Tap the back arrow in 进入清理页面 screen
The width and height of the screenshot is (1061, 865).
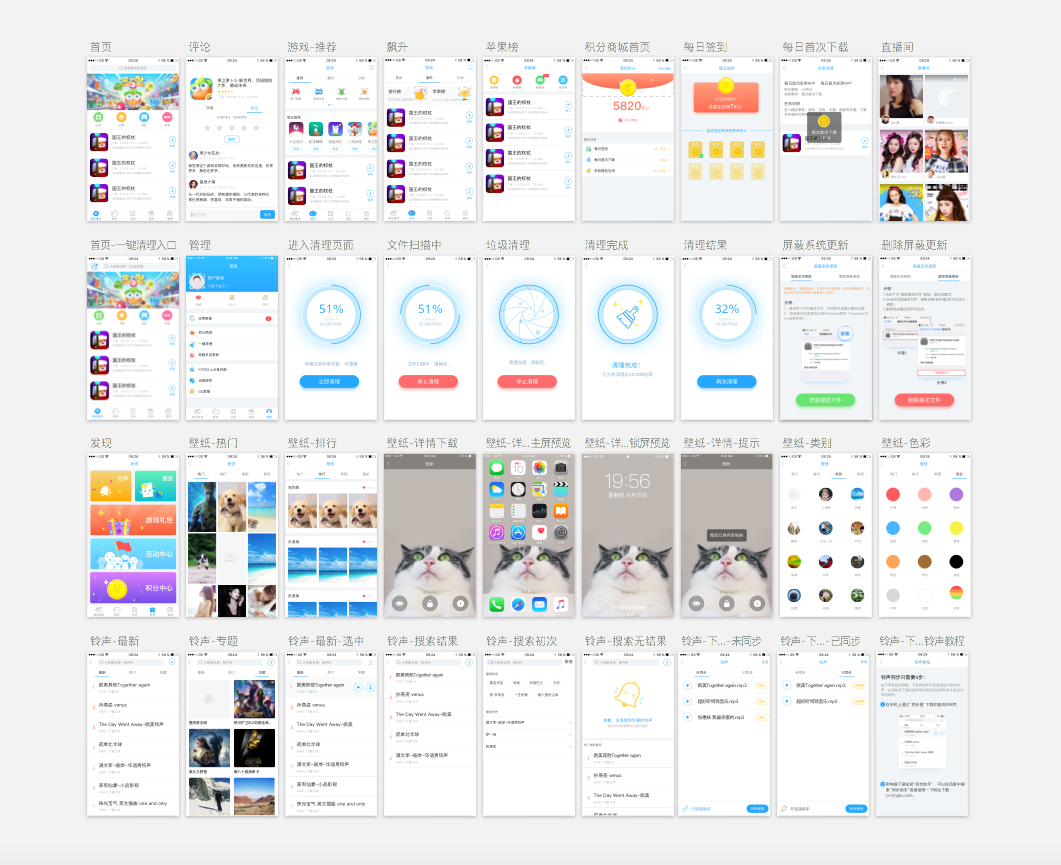click(290, 266)
